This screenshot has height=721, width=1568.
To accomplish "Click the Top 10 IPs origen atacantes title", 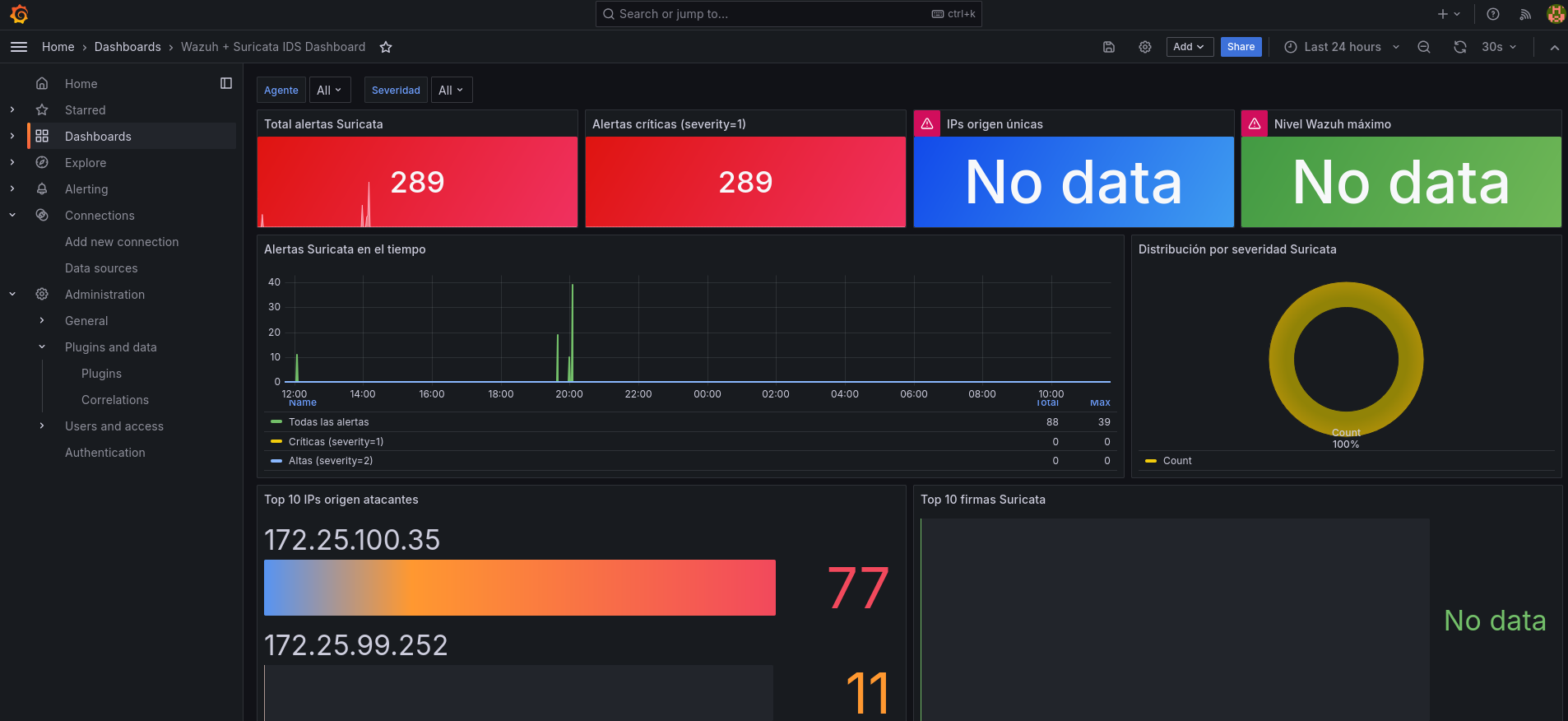I will click(x=341, y=499).
